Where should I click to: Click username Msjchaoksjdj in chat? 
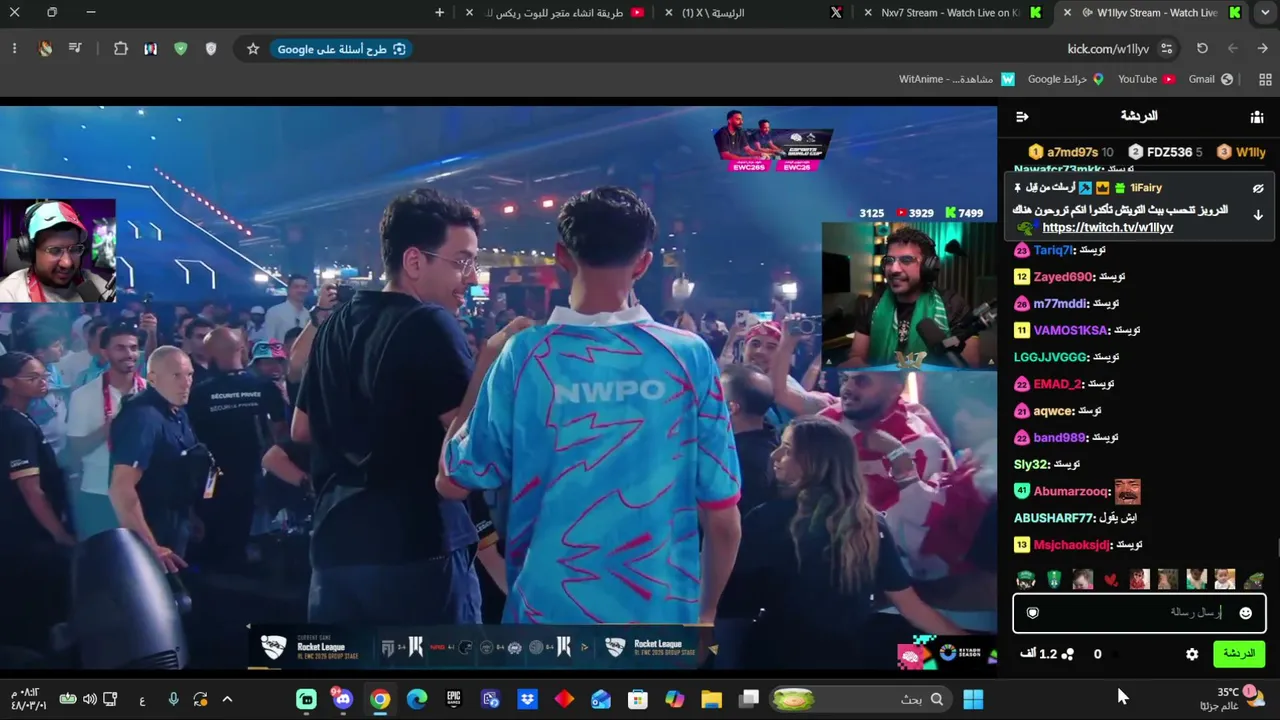tap(1071, 545)
